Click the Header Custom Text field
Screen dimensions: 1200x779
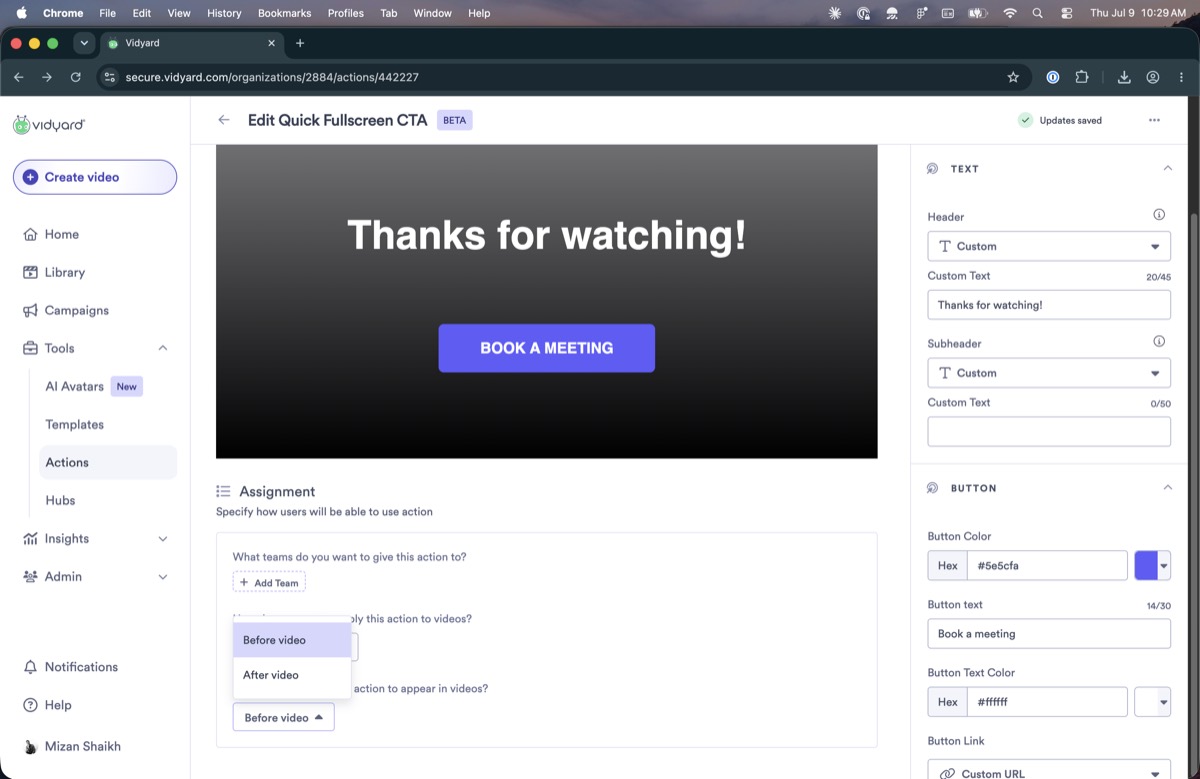coord(1049,305)
